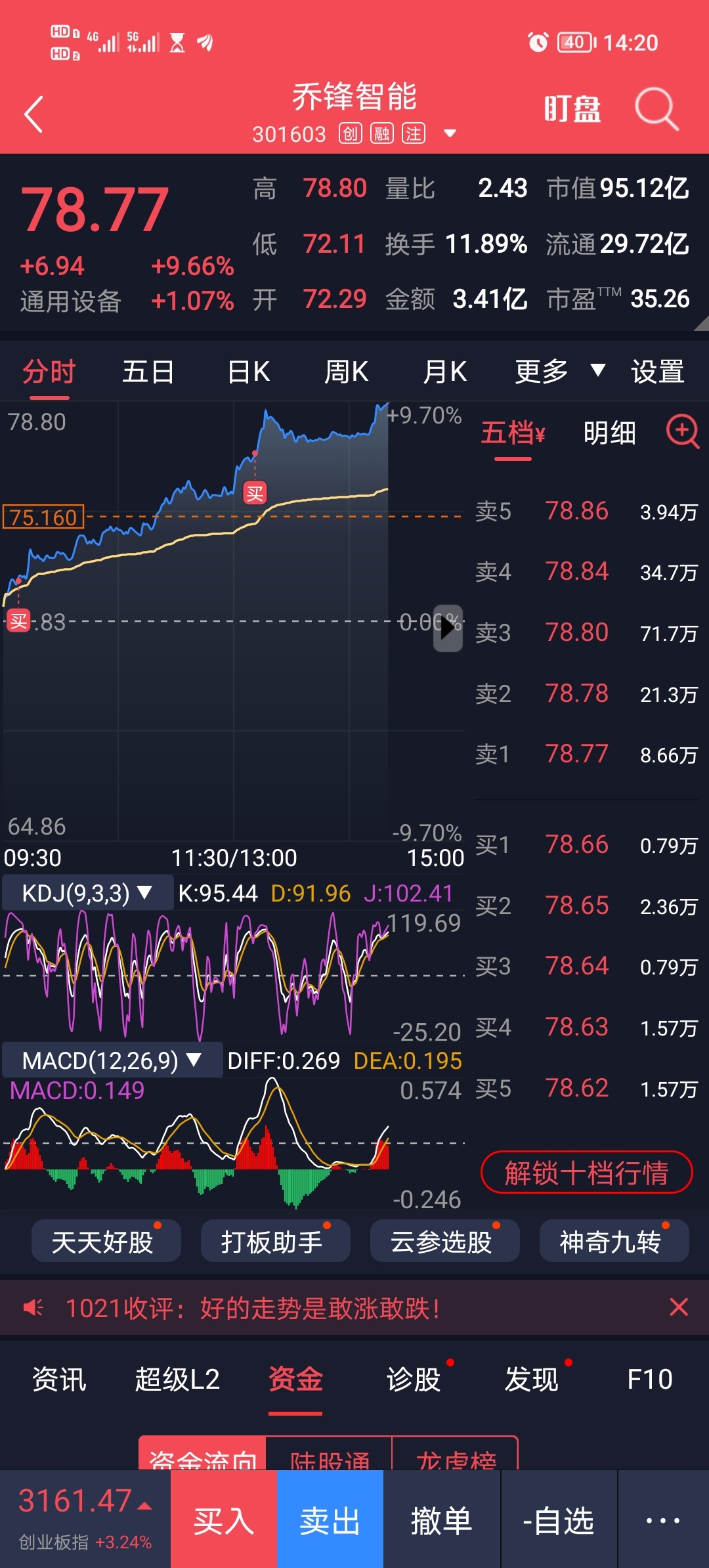Open 神奇九转 shortcut

[x=614, y=1241]
